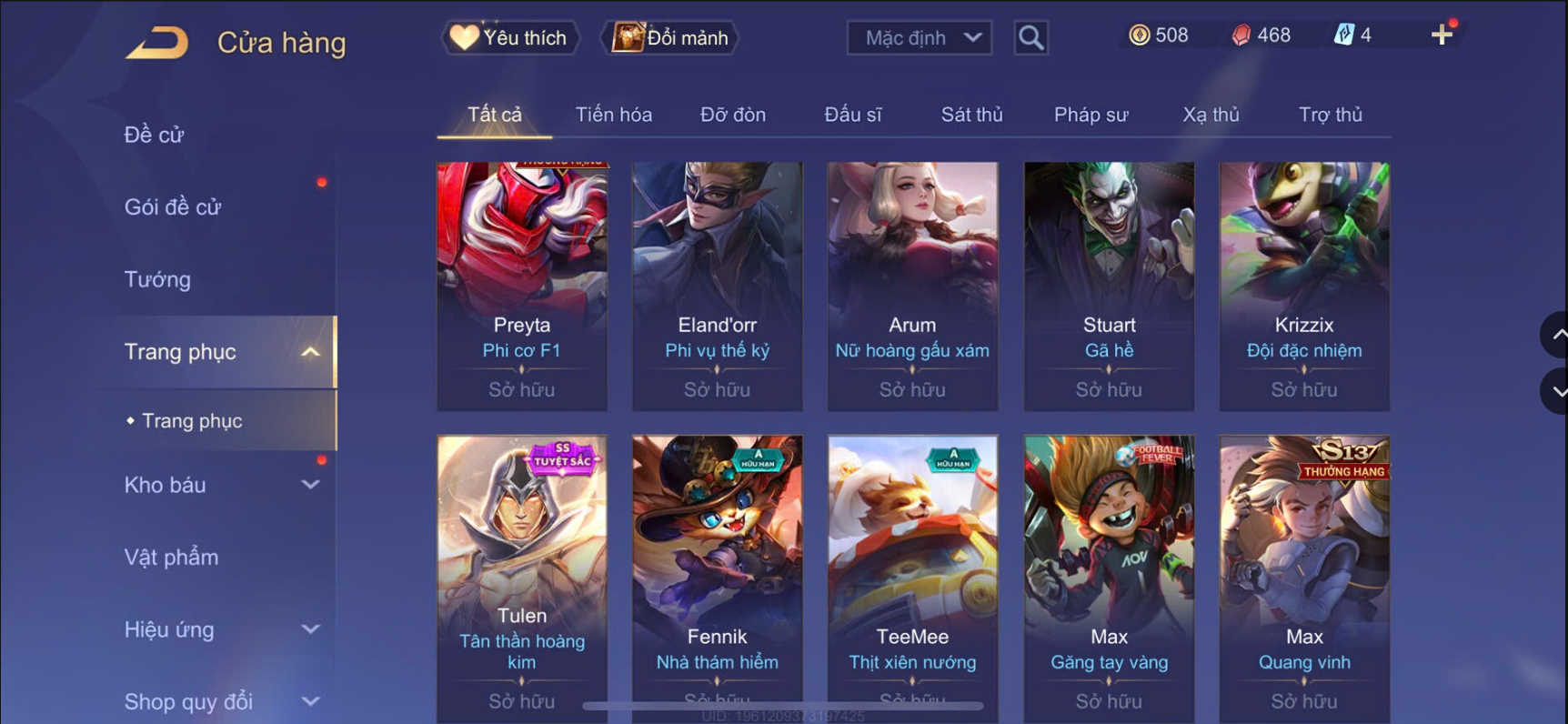Switch to the Pháp sư tab
The width and height of the screenshot is (1568, 724).
pos(1091,115)
